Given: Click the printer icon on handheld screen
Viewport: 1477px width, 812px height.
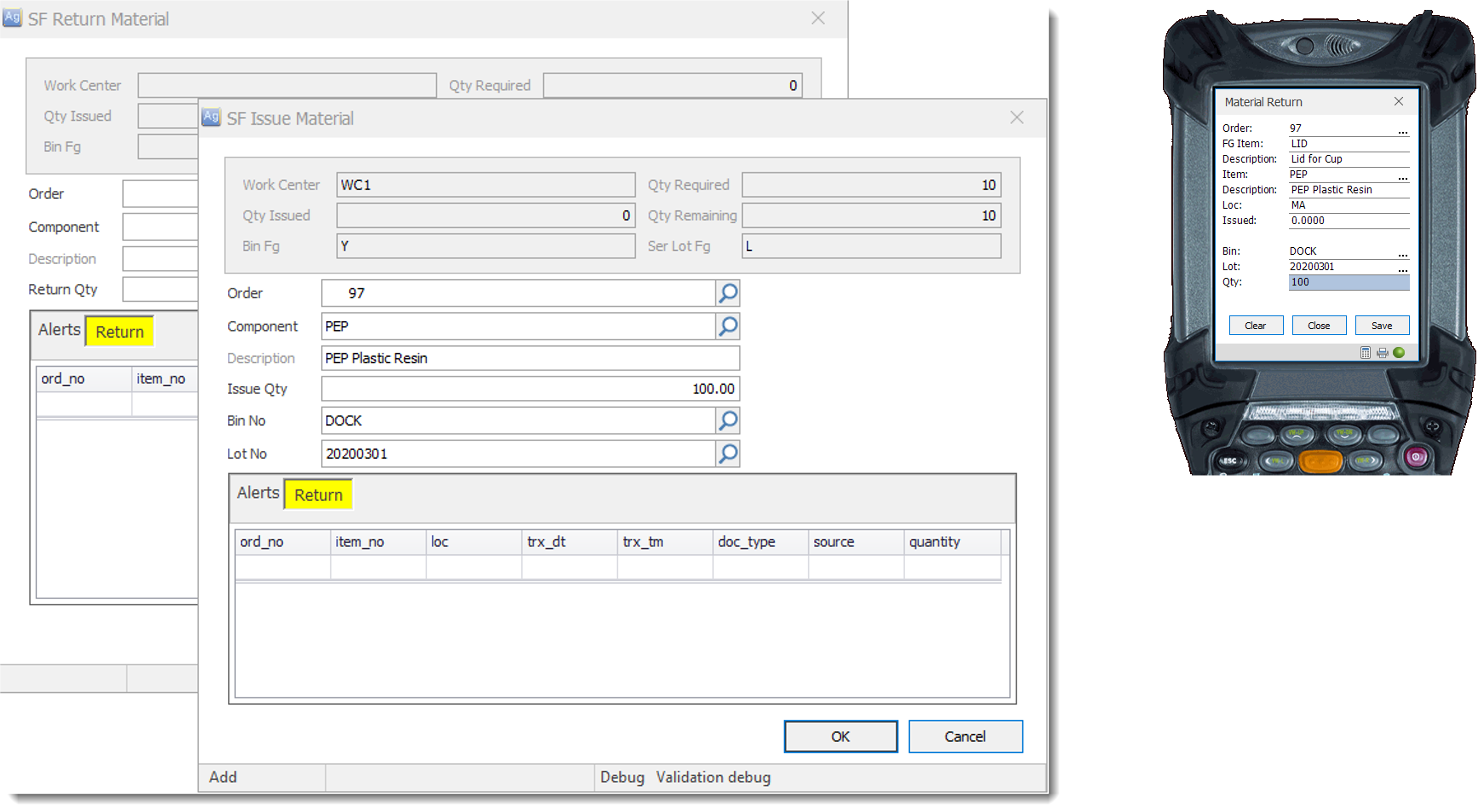Looking at the screenshot, I should pyautogui.click(x=1382, y=352).
